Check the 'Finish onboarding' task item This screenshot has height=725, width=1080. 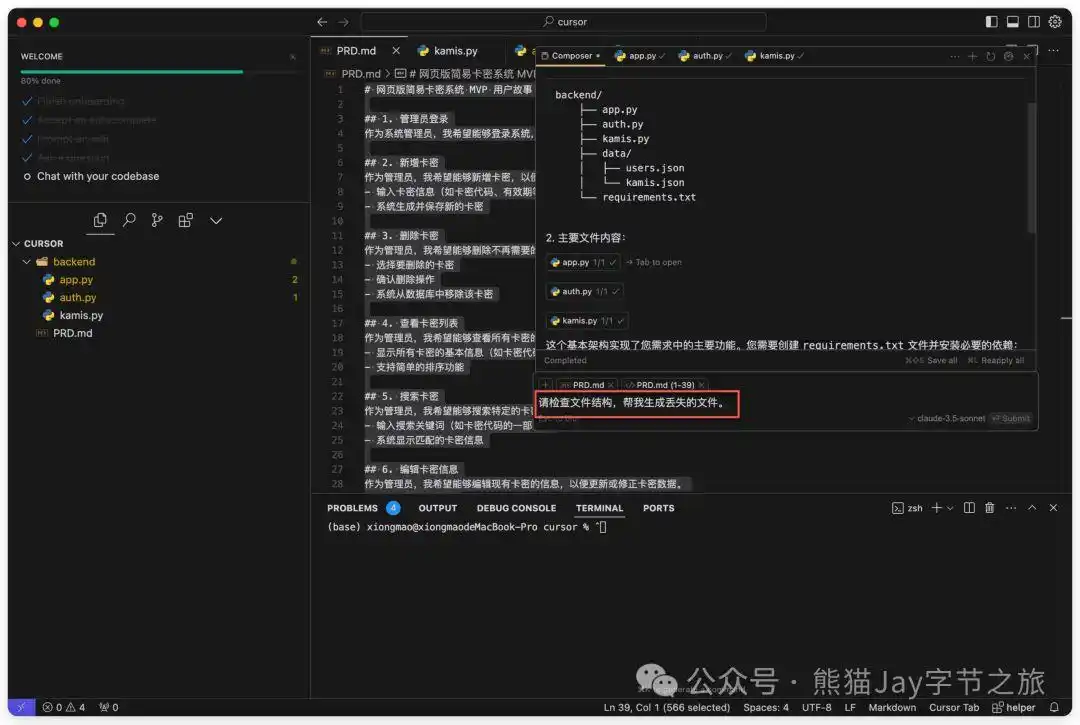tap(80, 101)
